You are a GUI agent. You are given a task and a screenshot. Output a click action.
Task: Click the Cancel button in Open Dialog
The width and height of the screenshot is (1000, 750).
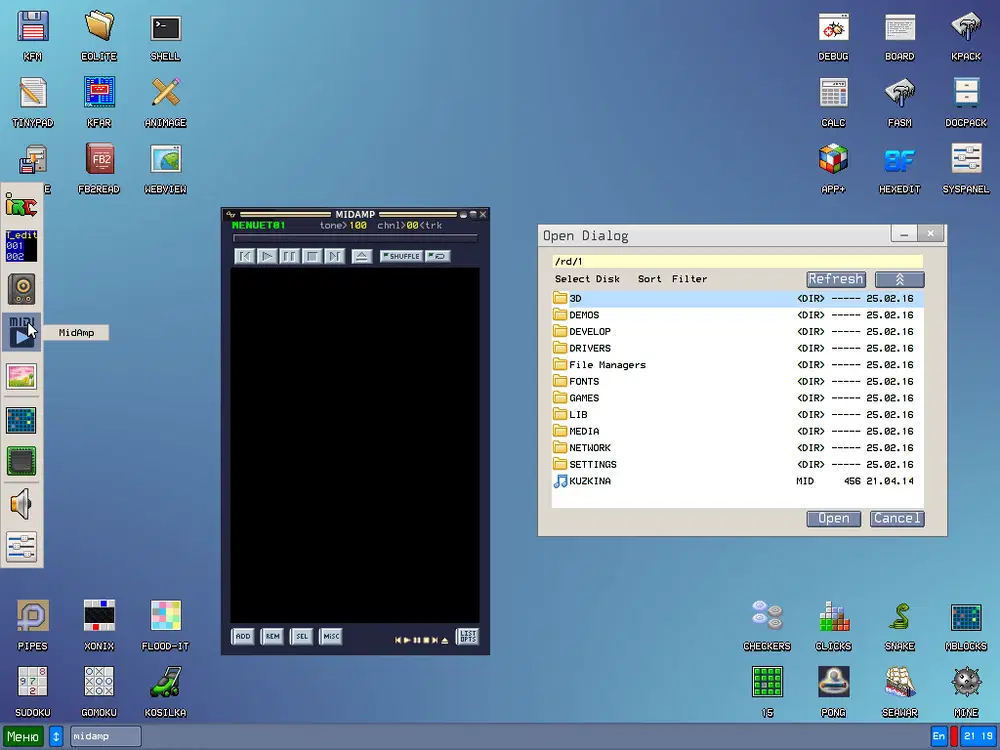[896, 518]
